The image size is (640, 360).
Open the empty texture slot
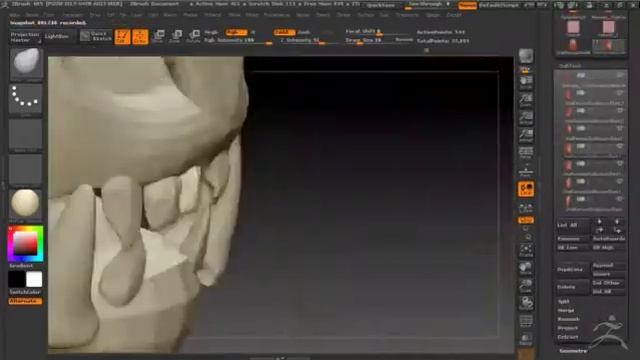pos(25,170)
